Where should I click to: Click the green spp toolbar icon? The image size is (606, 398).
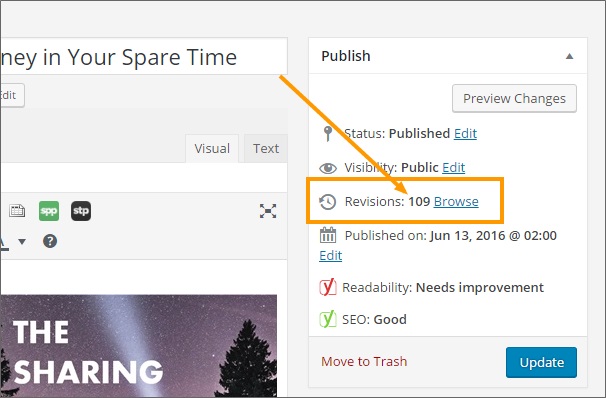[49, 211]
